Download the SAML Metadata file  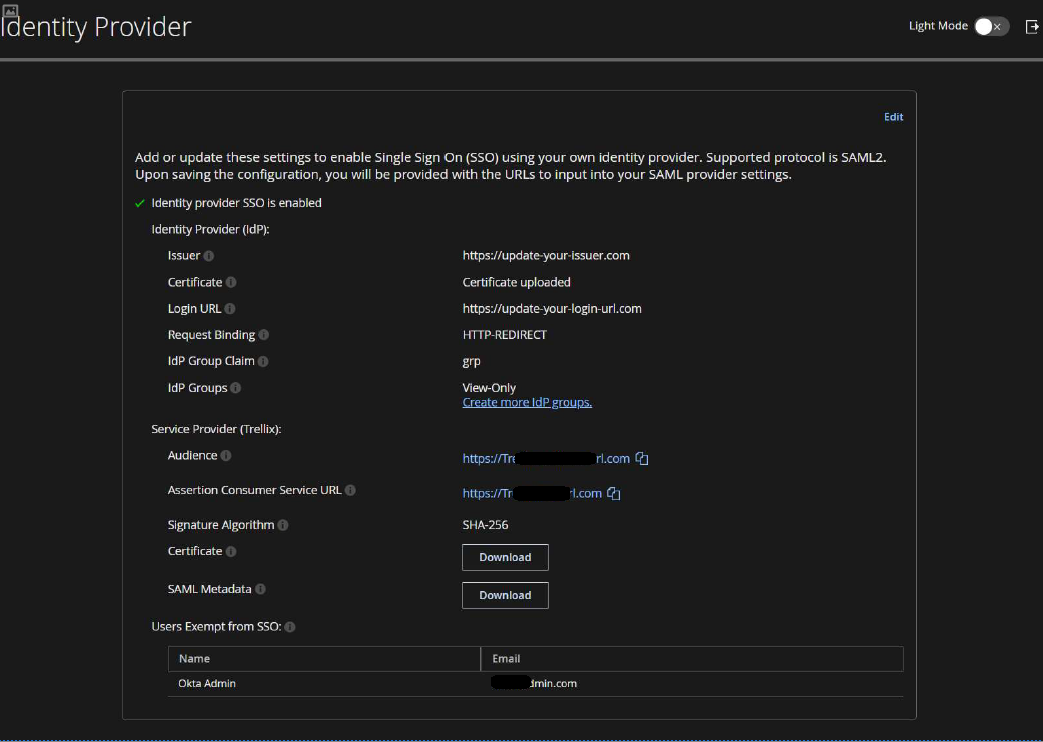coord(505,596)
